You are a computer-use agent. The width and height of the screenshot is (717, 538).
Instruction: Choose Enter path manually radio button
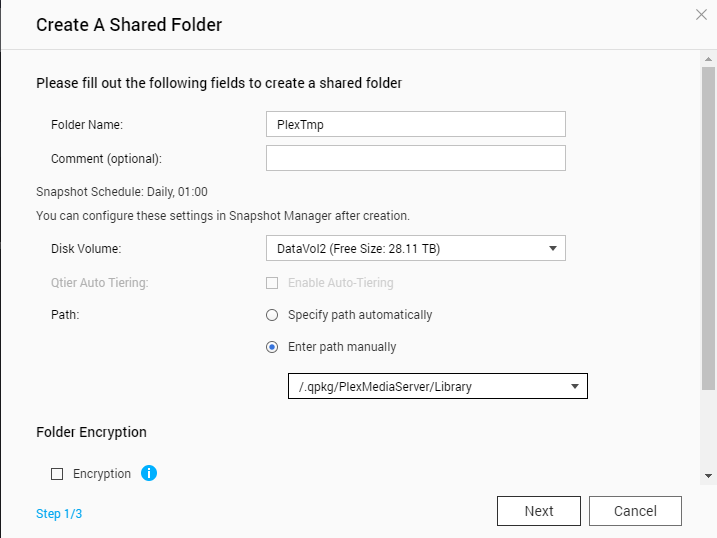(x=272, y=347)
